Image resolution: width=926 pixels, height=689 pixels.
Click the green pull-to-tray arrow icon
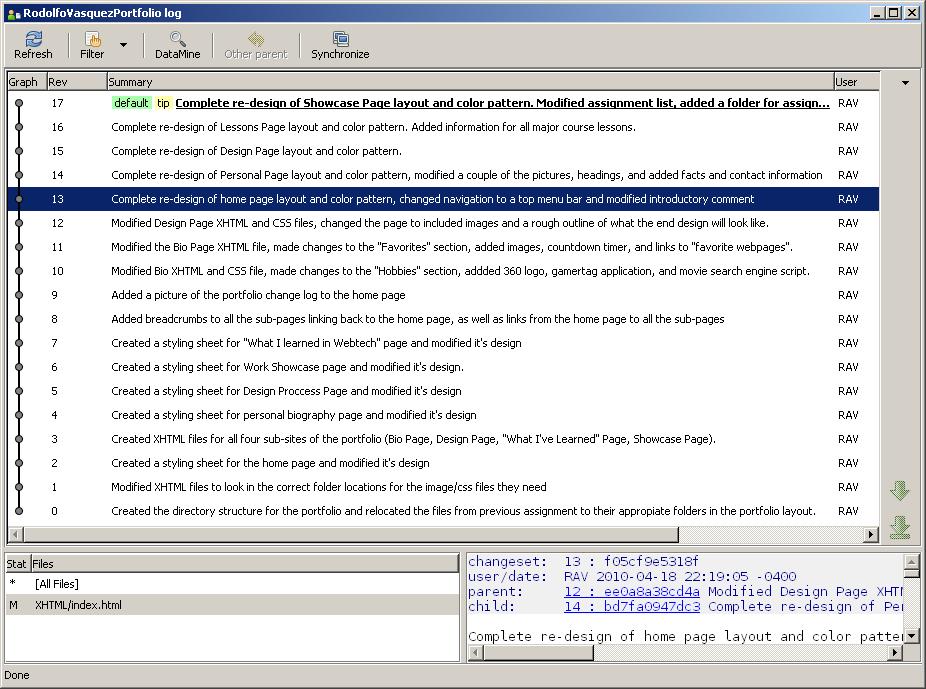click(899, 527)
